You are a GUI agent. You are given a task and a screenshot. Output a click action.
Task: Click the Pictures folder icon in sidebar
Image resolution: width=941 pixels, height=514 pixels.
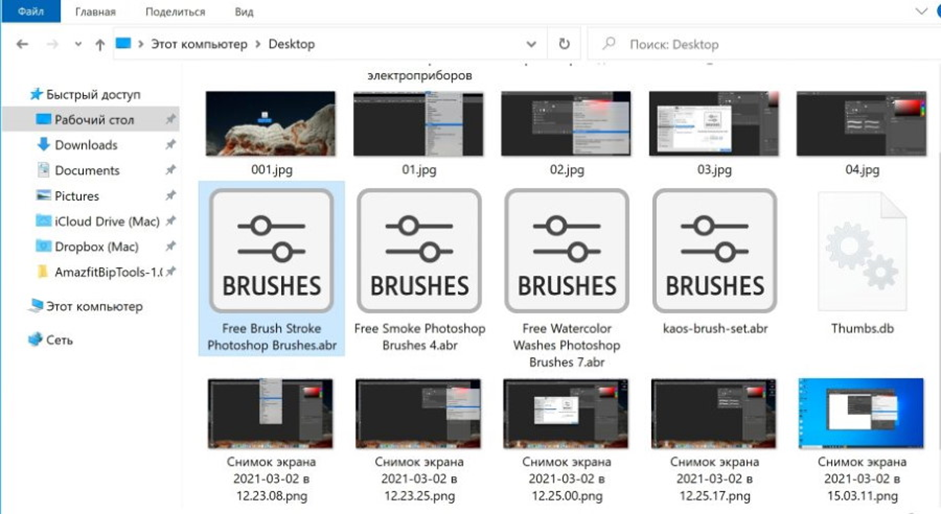click(43, 195)
